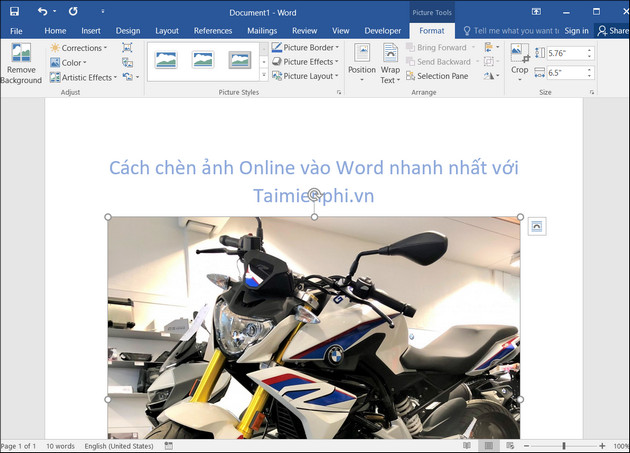This screenshot has width=630, height=453.
Task: Switch to the Home tab
Action: pyautogui.click(x=55, y=31)
